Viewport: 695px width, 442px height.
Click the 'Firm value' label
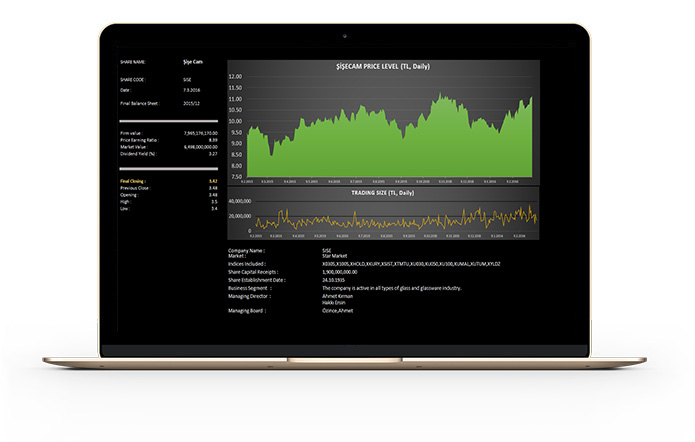click(131, 133)
